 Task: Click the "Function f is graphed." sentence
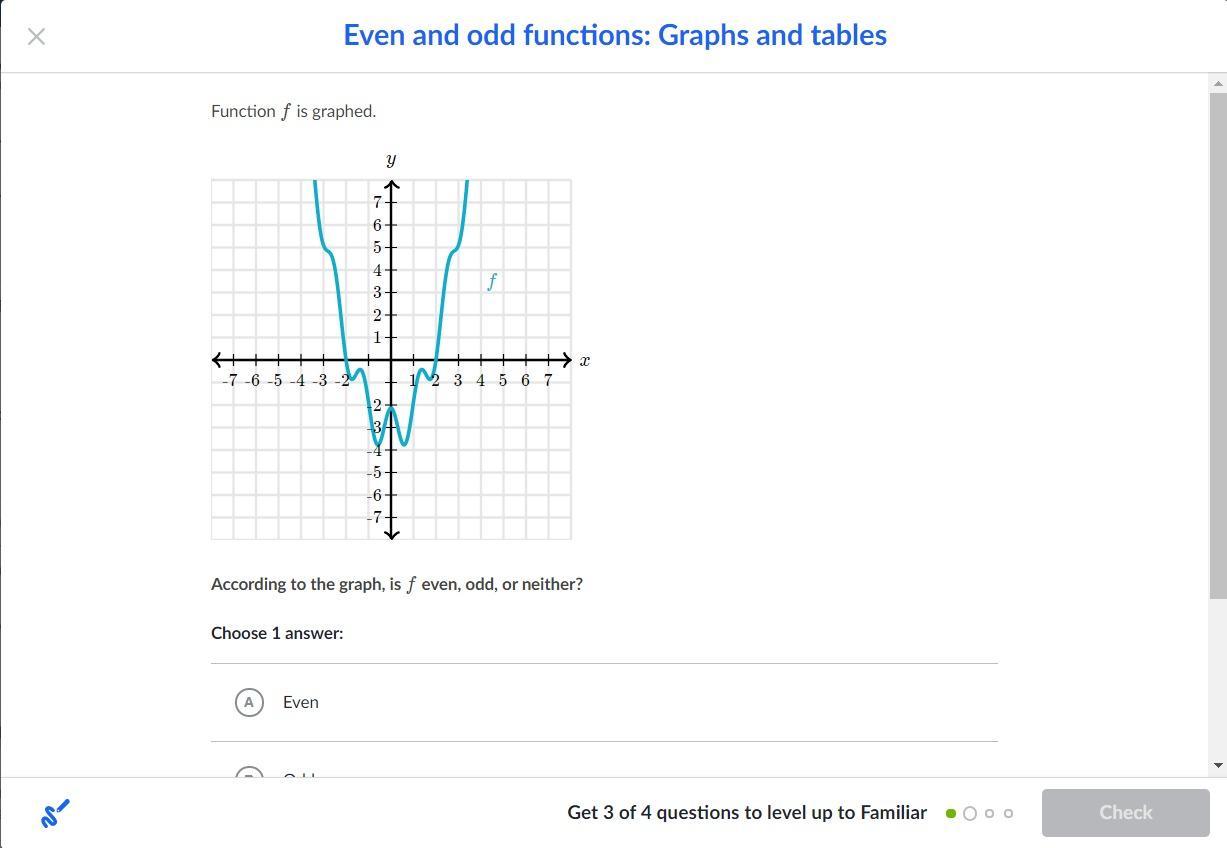pyautogui.click(x=293, y=111)
